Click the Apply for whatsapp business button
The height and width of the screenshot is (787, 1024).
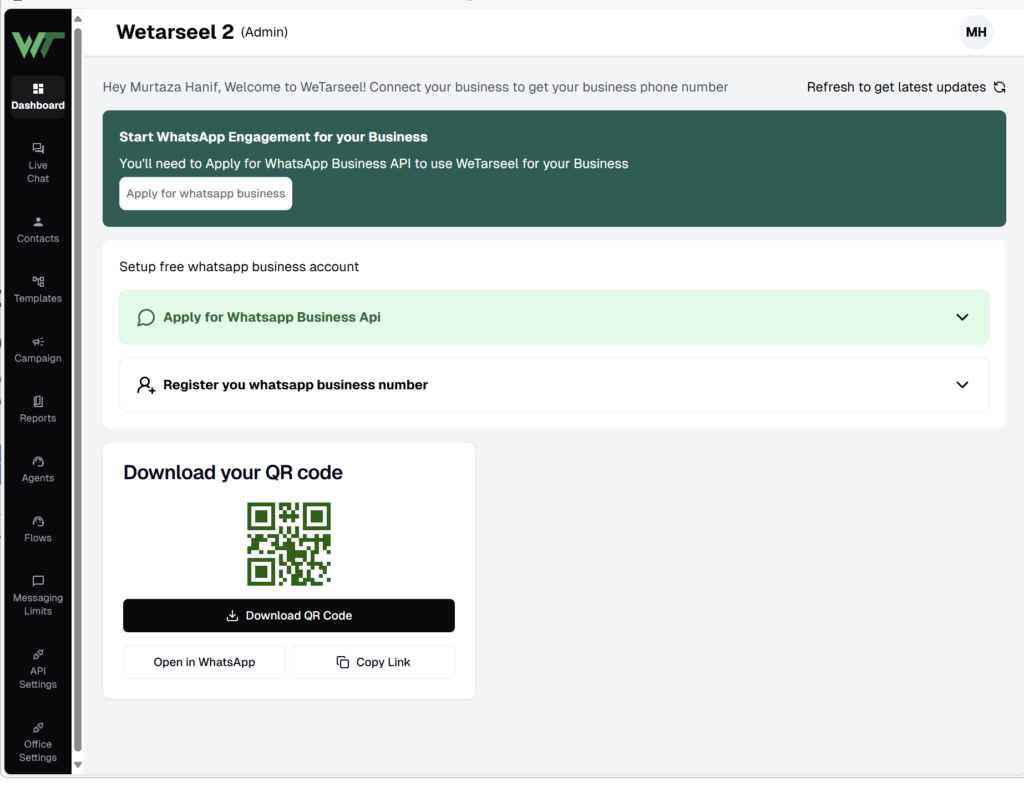click(206, 193)
